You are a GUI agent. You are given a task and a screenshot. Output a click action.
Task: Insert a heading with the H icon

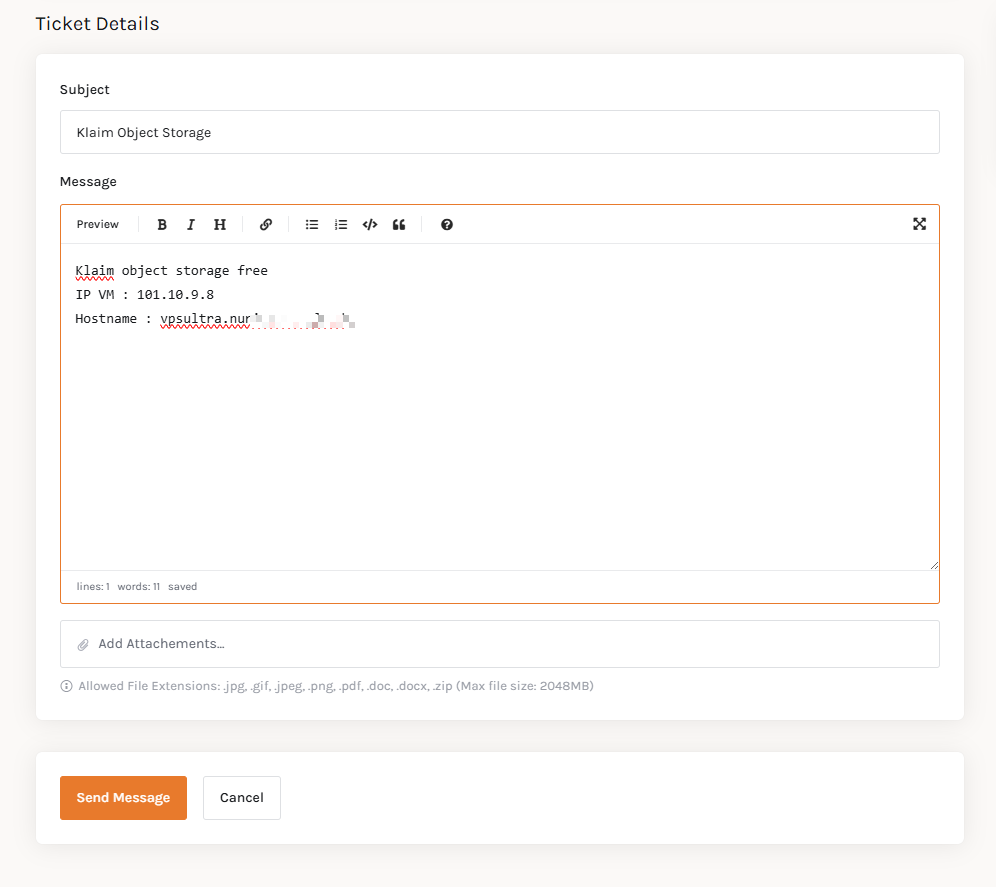pyautogui.click(x=220, y=224)
